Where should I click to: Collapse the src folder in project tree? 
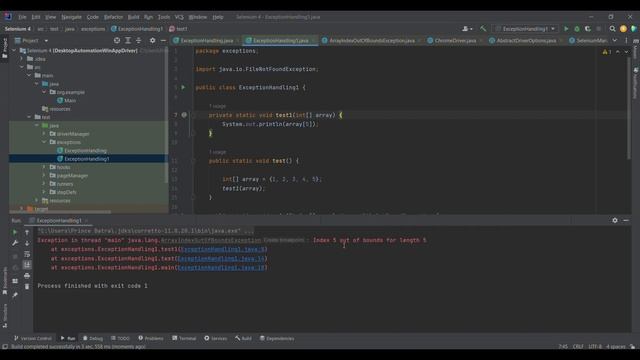[x=22, y=67]
